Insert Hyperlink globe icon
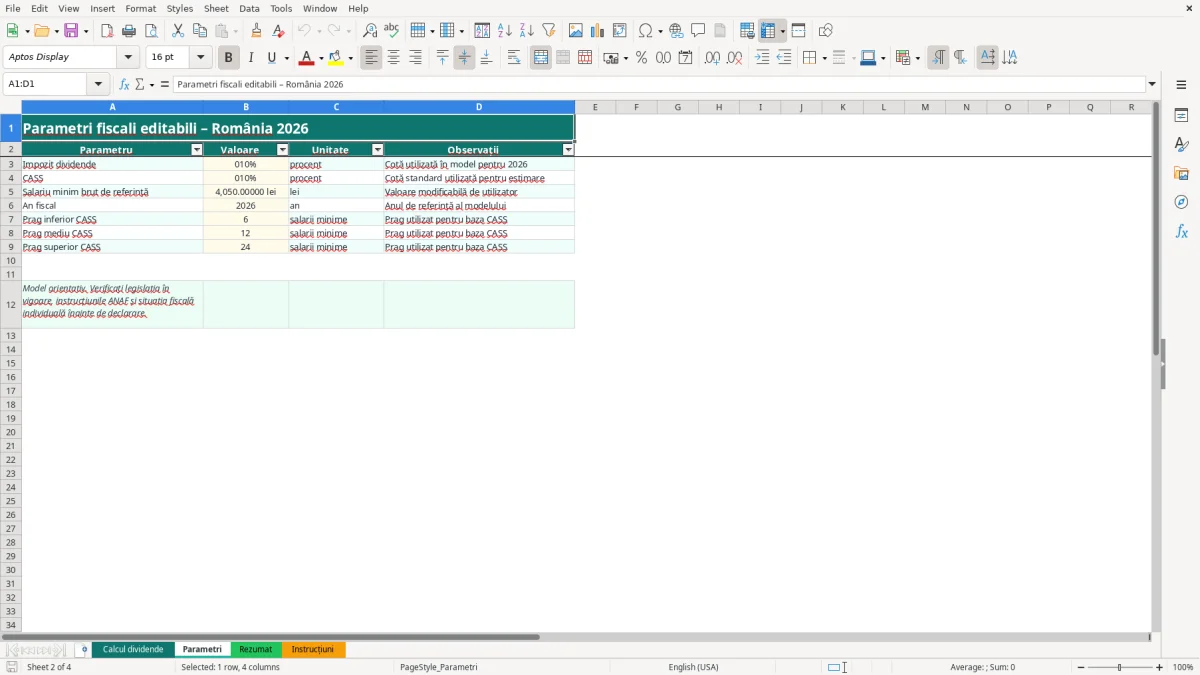This screenshot has width=1200, height=675. tap(677, 31)
